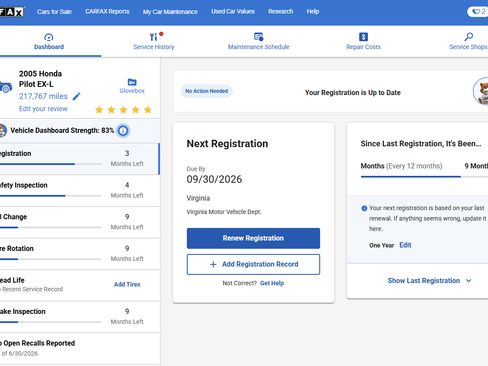Screen dimensions: 488x366
Task: Open saved cars heart badge
Action: 479,11
